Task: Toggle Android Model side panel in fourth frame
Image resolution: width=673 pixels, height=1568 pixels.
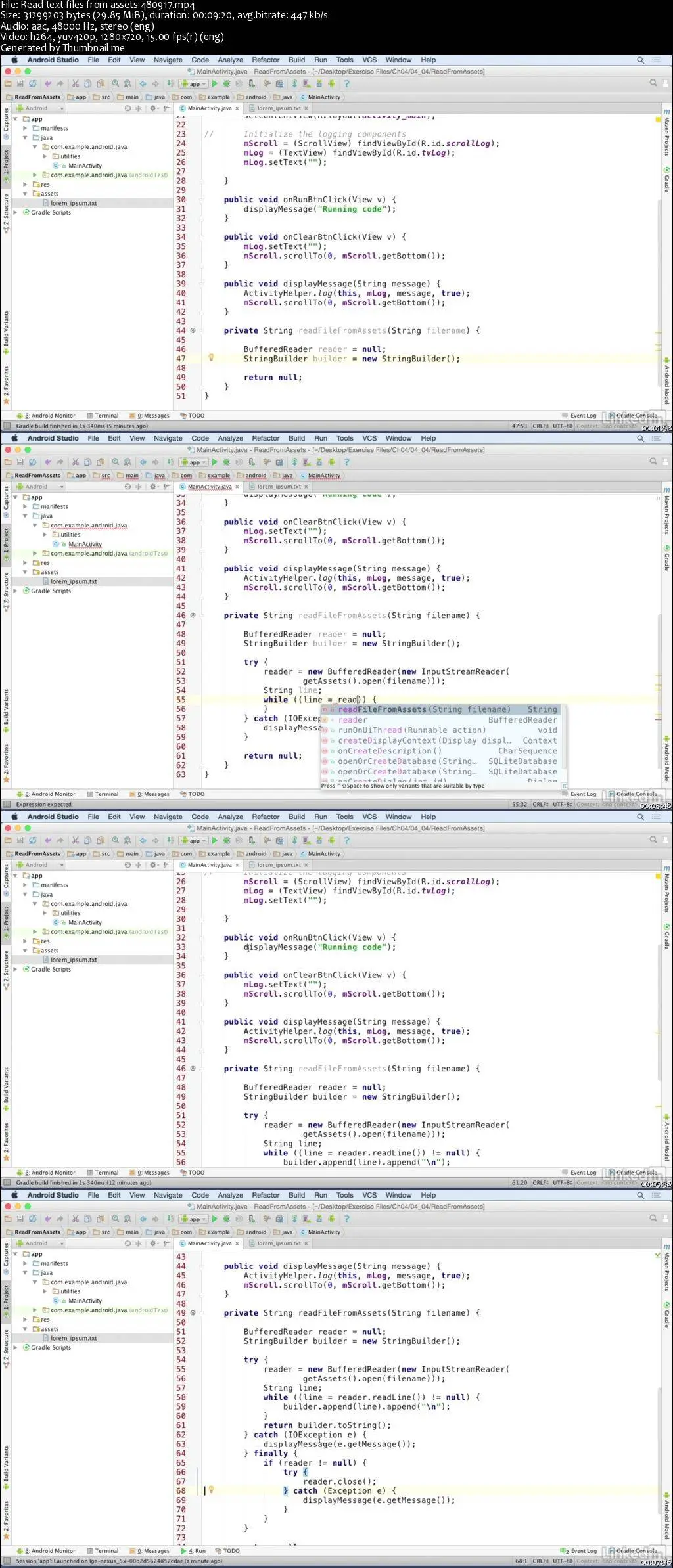Action: 666,1517
